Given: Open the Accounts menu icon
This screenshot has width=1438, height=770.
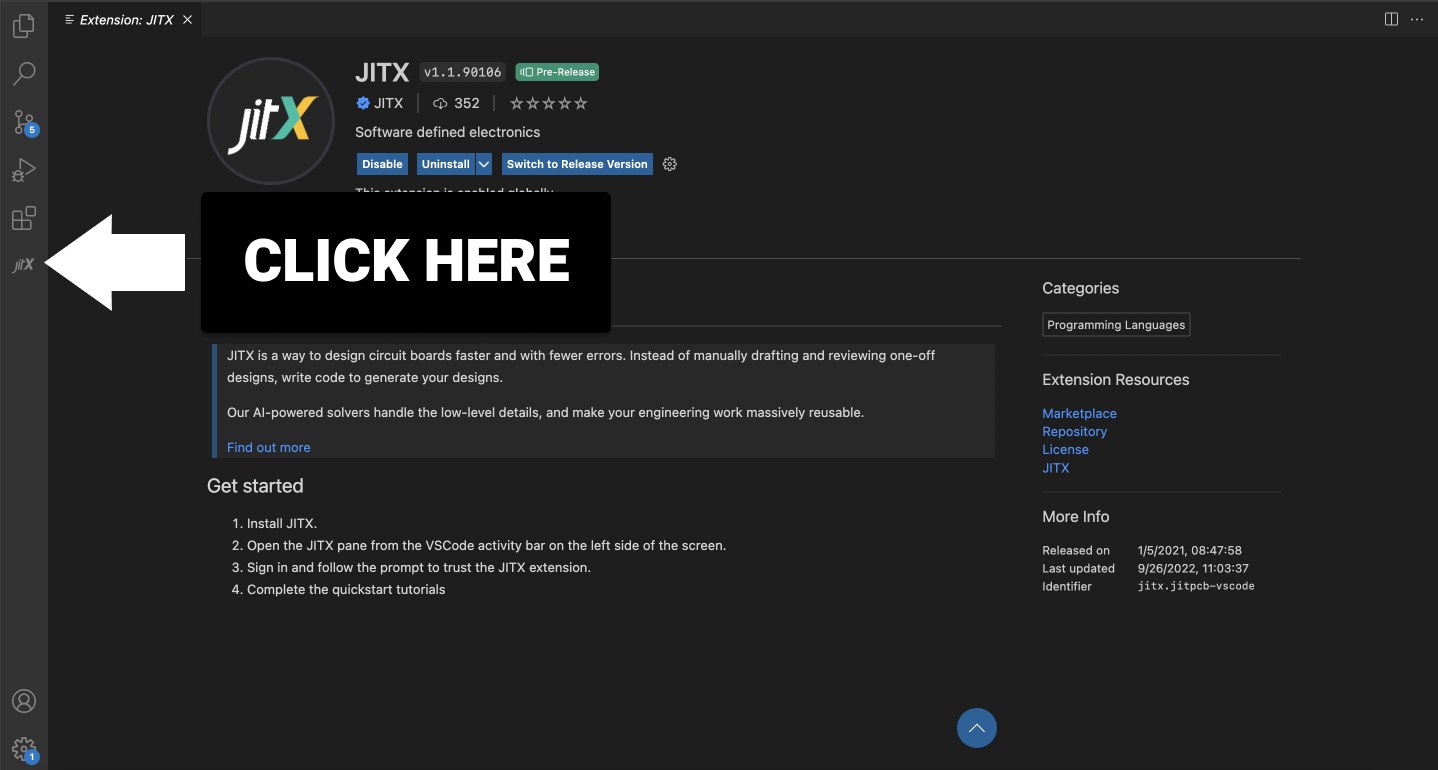Looking at the screenshot, I should [24, 701].
